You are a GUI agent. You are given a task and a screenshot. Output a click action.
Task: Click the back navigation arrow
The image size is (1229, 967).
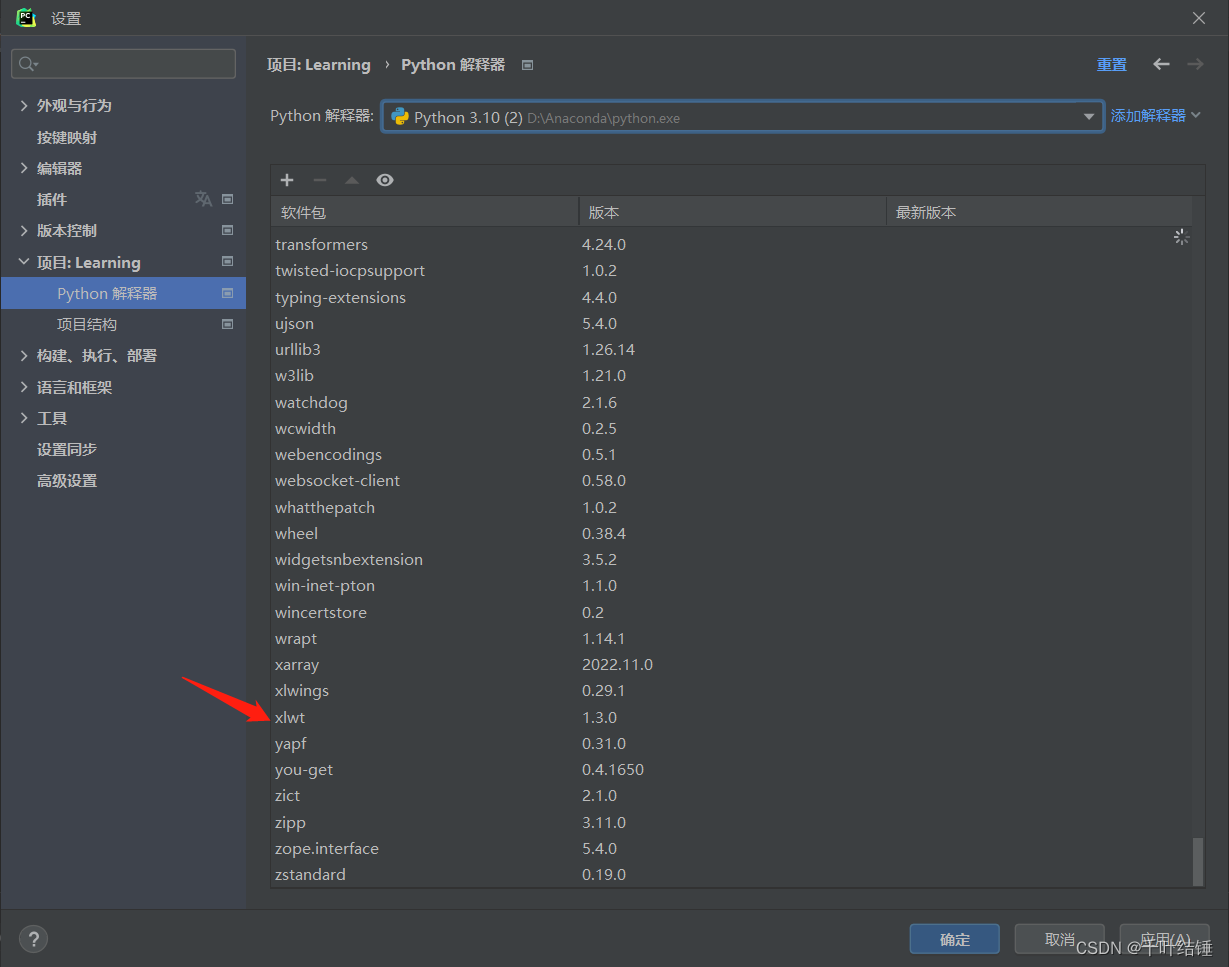click(x=1160, y=64)
